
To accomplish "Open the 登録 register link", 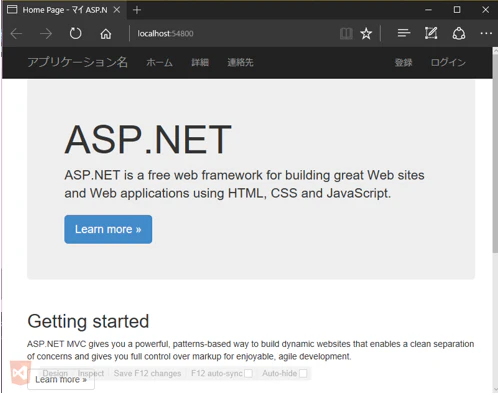I will click(403, 62).
